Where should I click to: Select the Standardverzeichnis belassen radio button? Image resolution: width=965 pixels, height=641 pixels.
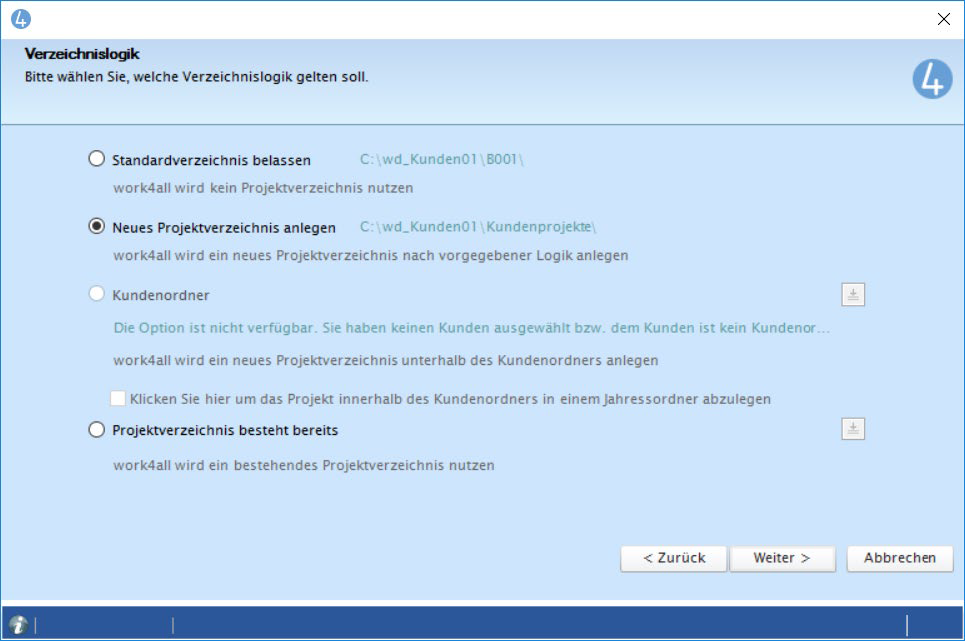click(x=97, y=159)
